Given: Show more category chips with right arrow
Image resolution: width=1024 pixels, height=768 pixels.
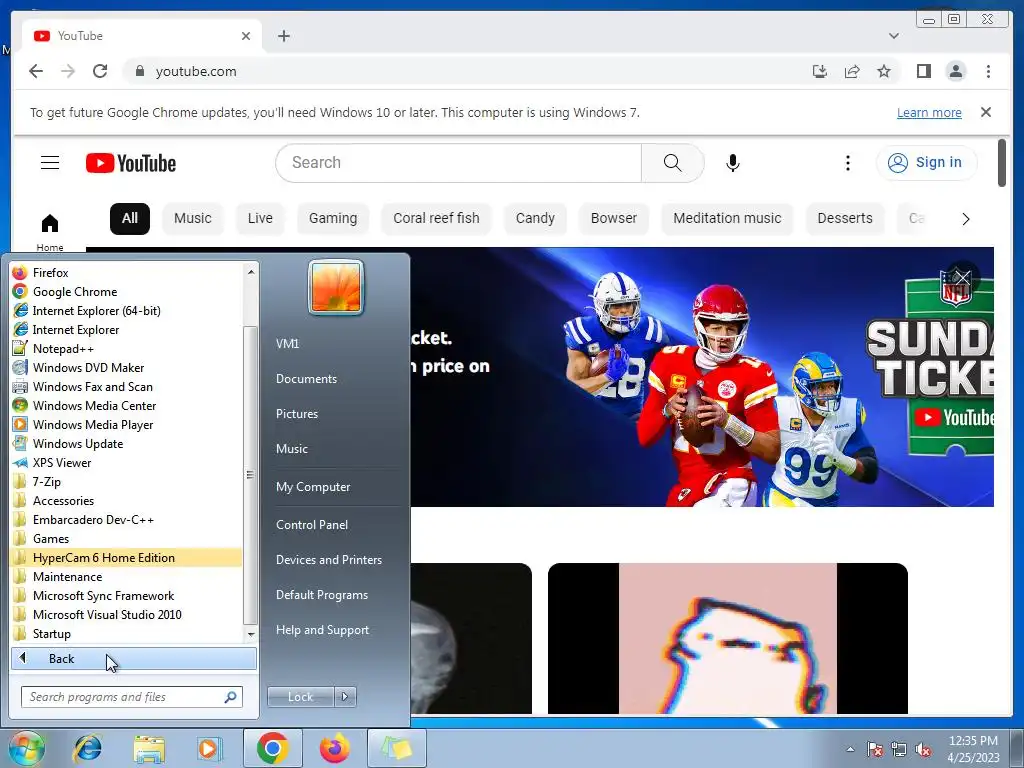Looking at the screenshot, I should click(965, 219).
